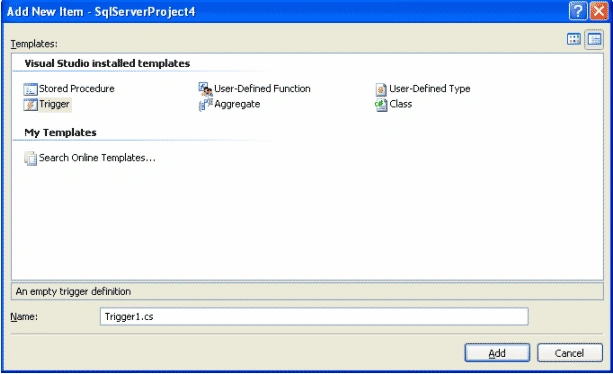Open the dialog help question mark button

(x=578, y=11)
